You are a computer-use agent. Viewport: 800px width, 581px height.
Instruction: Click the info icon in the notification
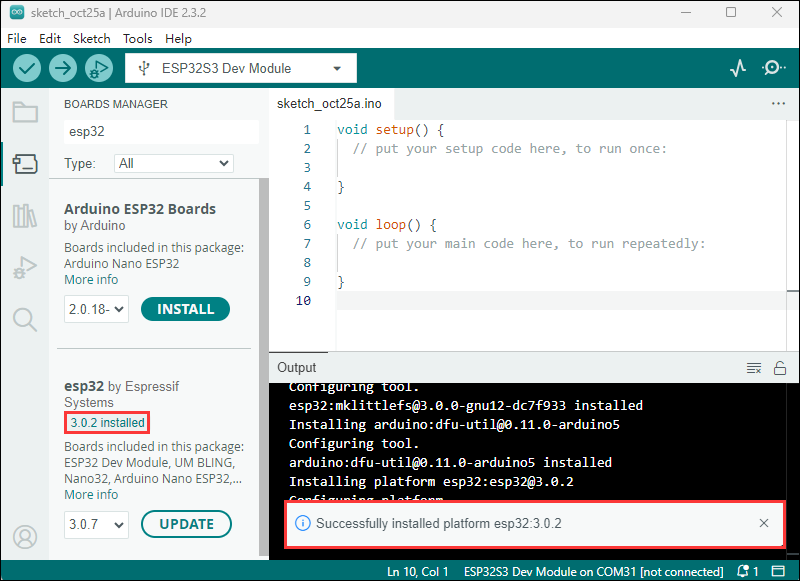pos(303,523)
